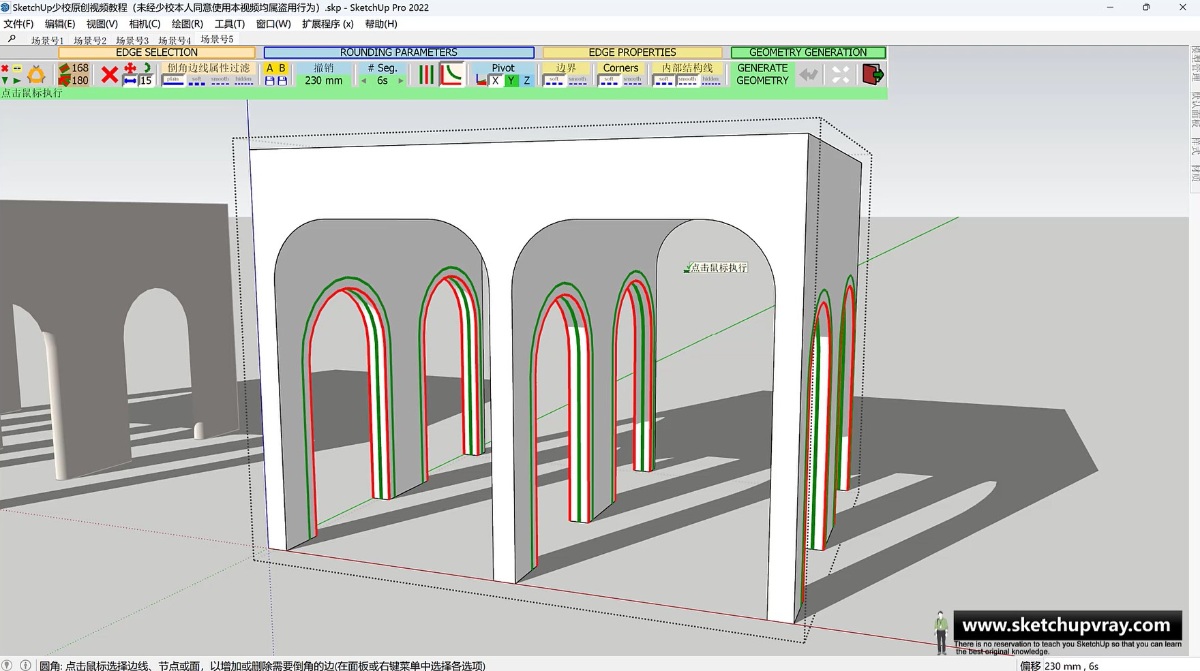
Task: Switch to scene tab 场景号5
Action: click(x=217, y=39)
